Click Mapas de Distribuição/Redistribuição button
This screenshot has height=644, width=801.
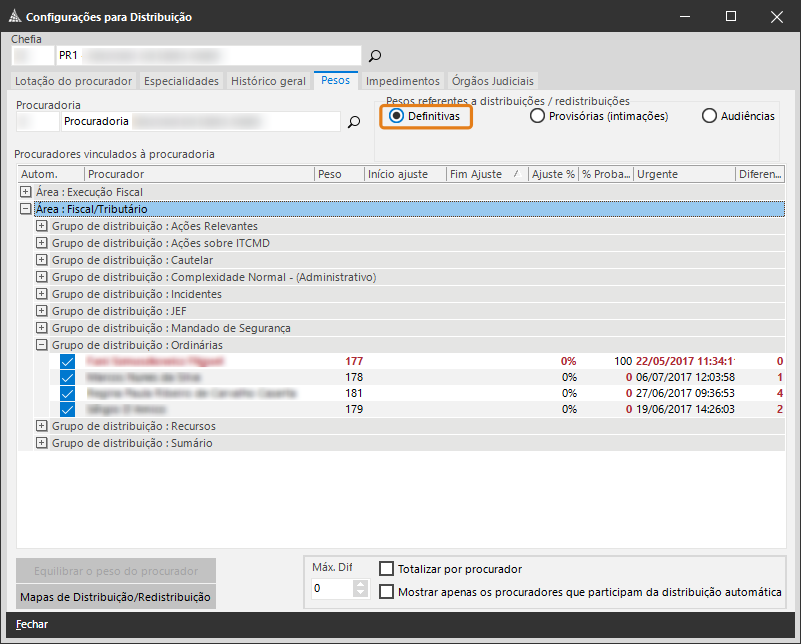115,597
